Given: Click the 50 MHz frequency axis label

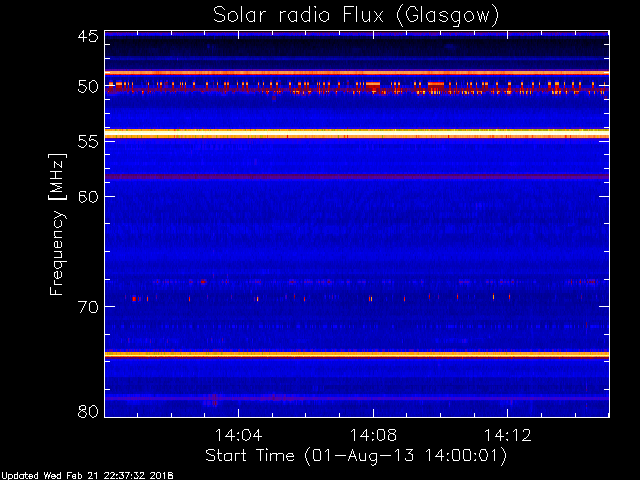Looking at the screenshot, I should [x=88, y=87].
